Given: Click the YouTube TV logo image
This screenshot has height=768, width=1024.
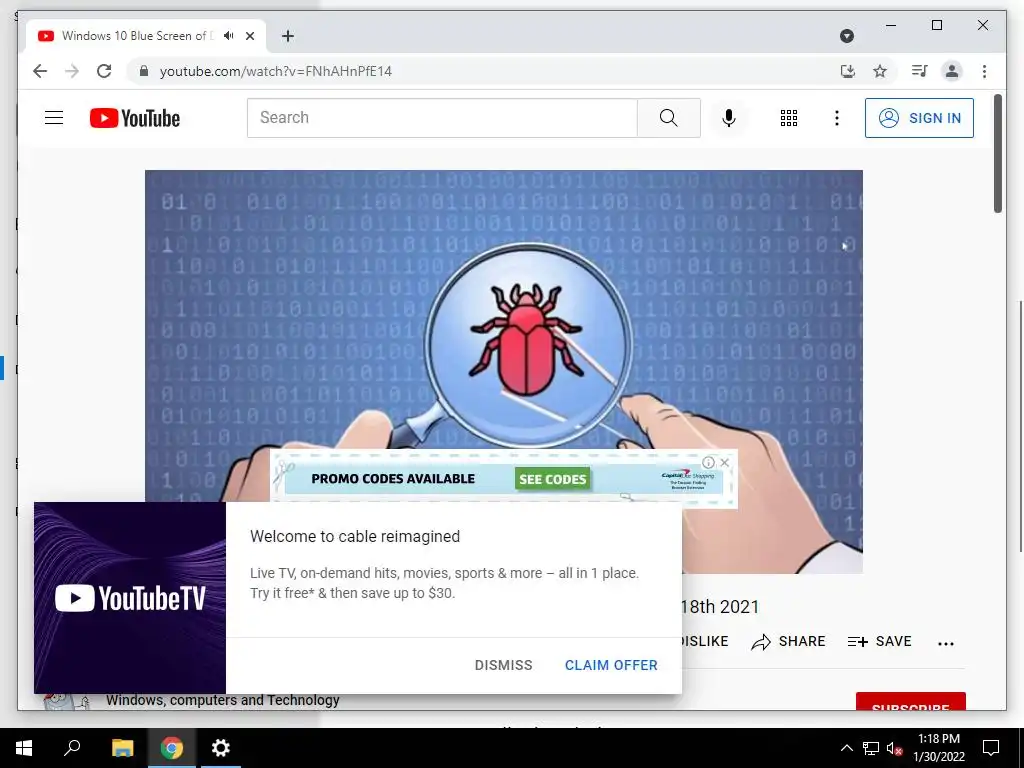Looking at the screenshot, I should 130,598.
